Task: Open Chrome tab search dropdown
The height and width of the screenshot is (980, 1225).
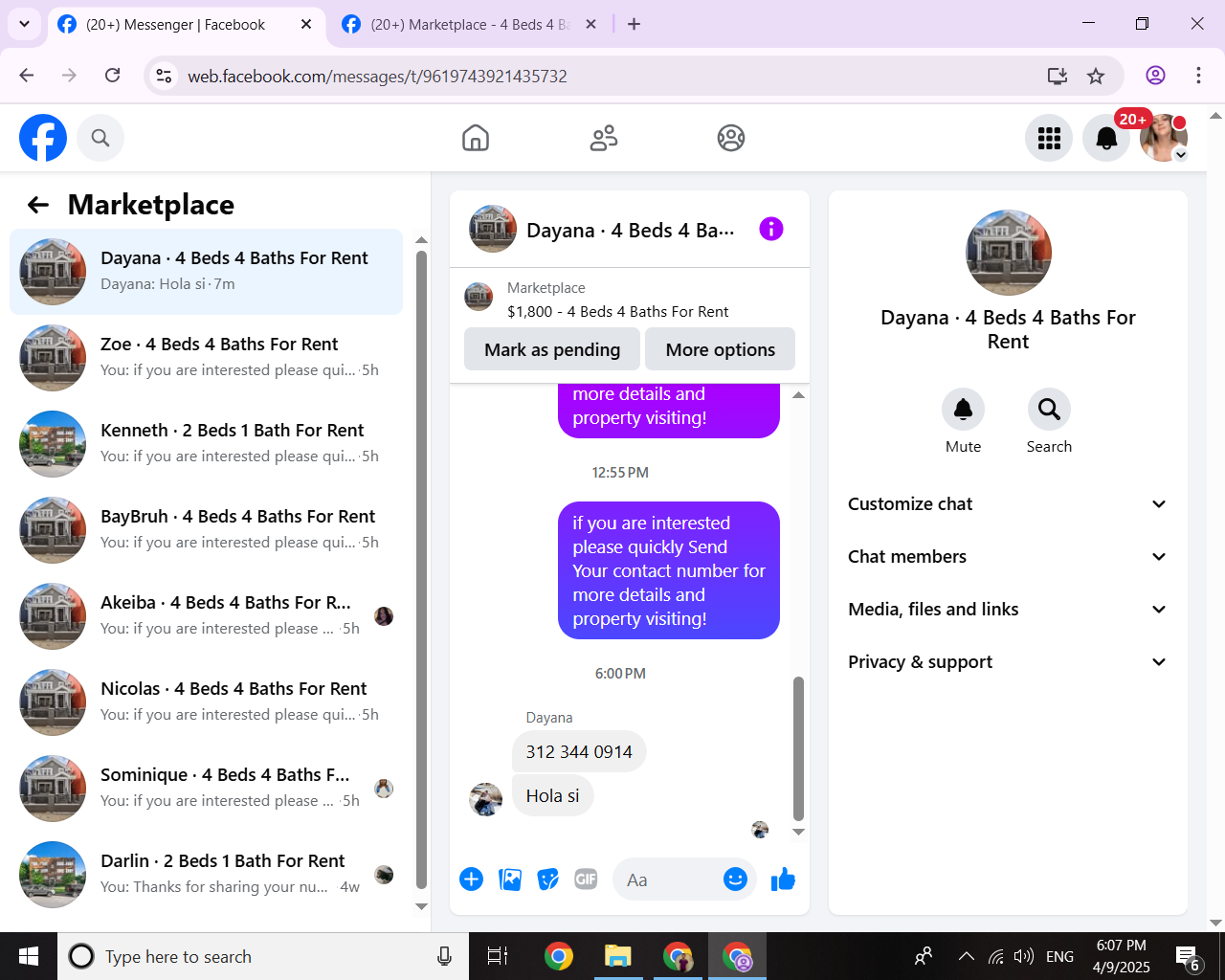Action: coord(24,24)
